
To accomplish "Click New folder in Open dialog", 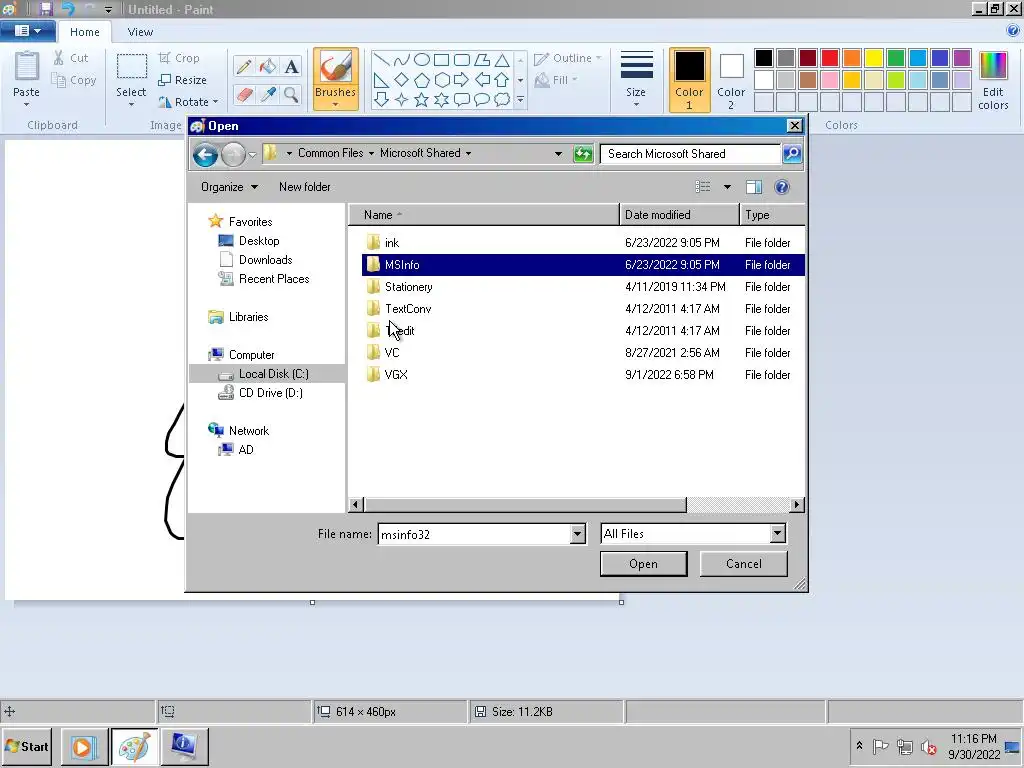I will [x=304, y=187].
